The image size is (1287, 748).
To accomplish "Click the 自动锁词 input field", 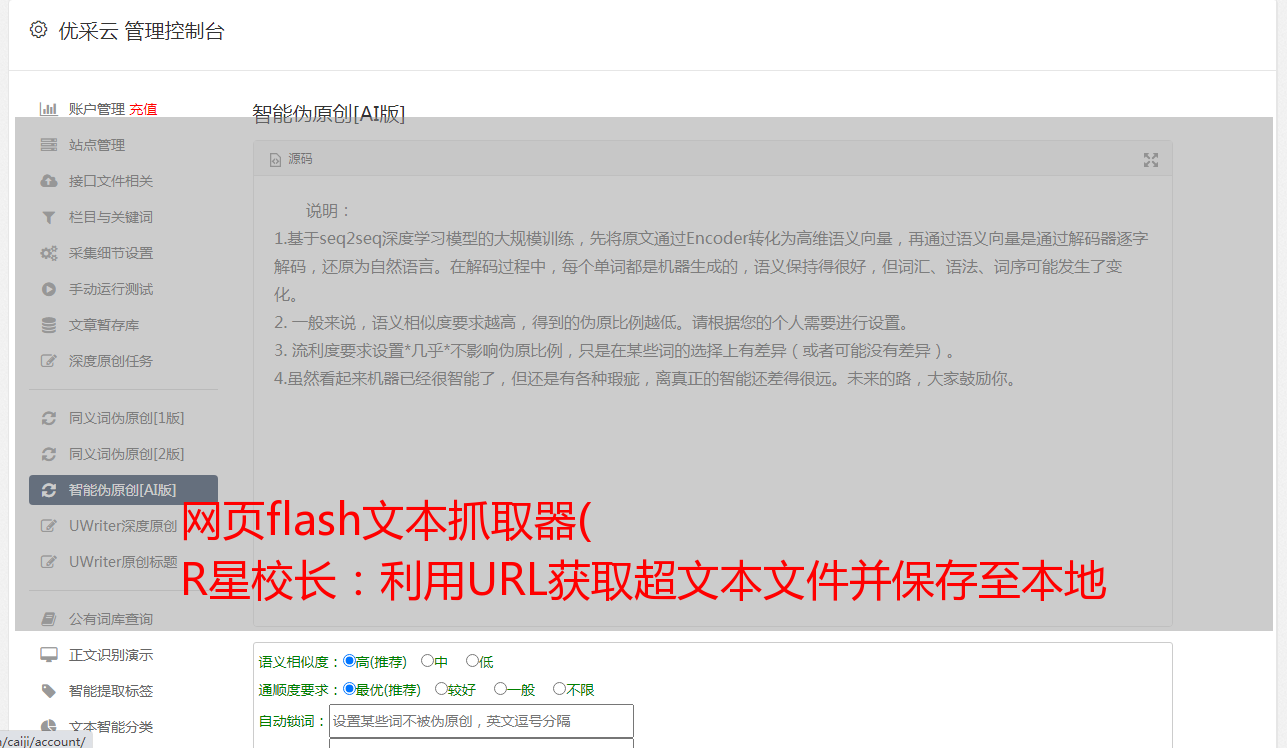I will (x=481, y=721).
